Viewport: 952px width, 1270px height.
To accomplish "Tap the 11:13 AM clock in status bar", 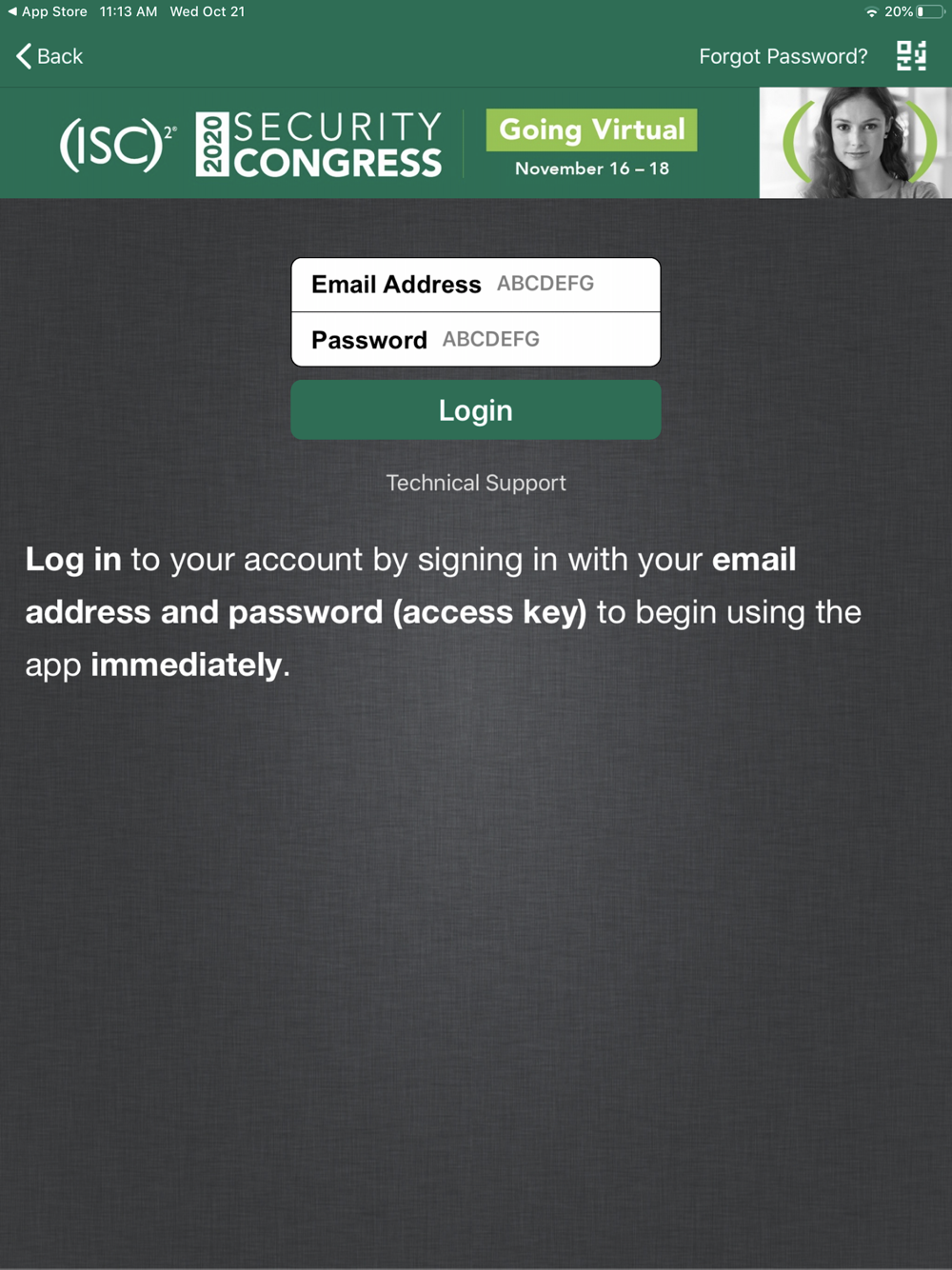I will tap(129, 11).
